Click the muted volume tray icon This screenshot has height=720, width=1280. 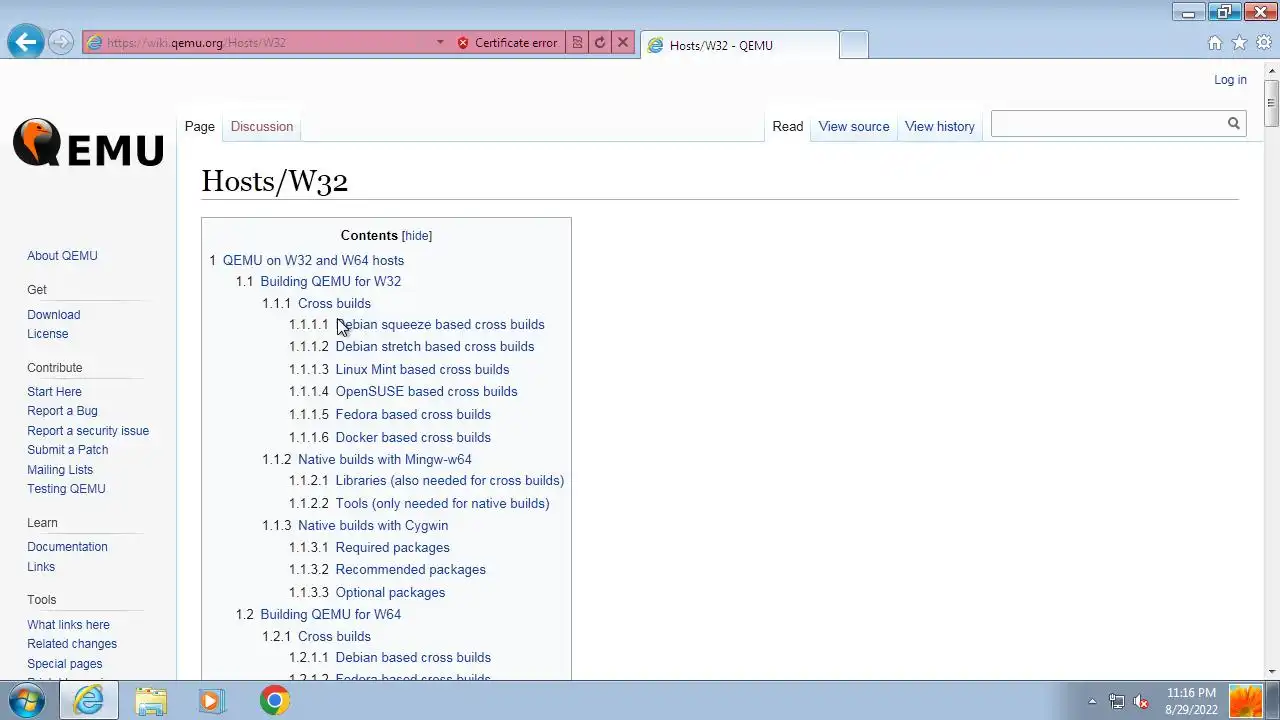point(1140,701)
